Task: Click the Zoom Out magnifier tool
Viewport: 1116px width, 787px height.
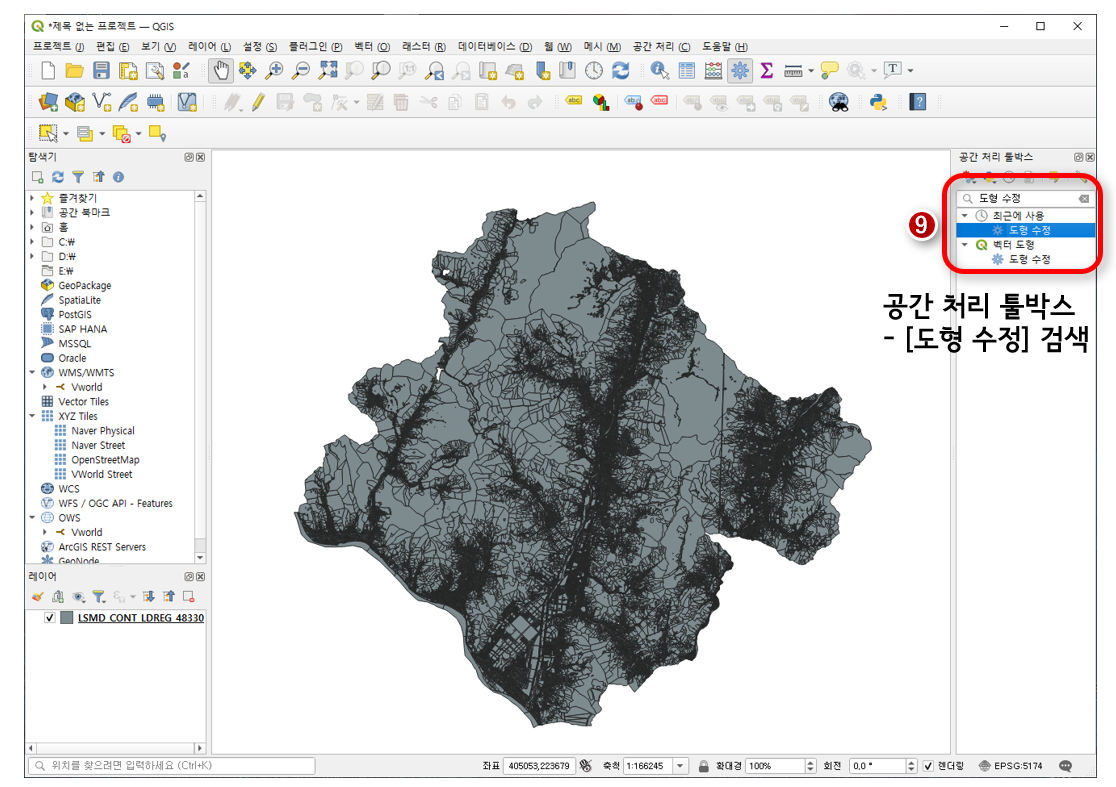Action: [x=301, y=70]
